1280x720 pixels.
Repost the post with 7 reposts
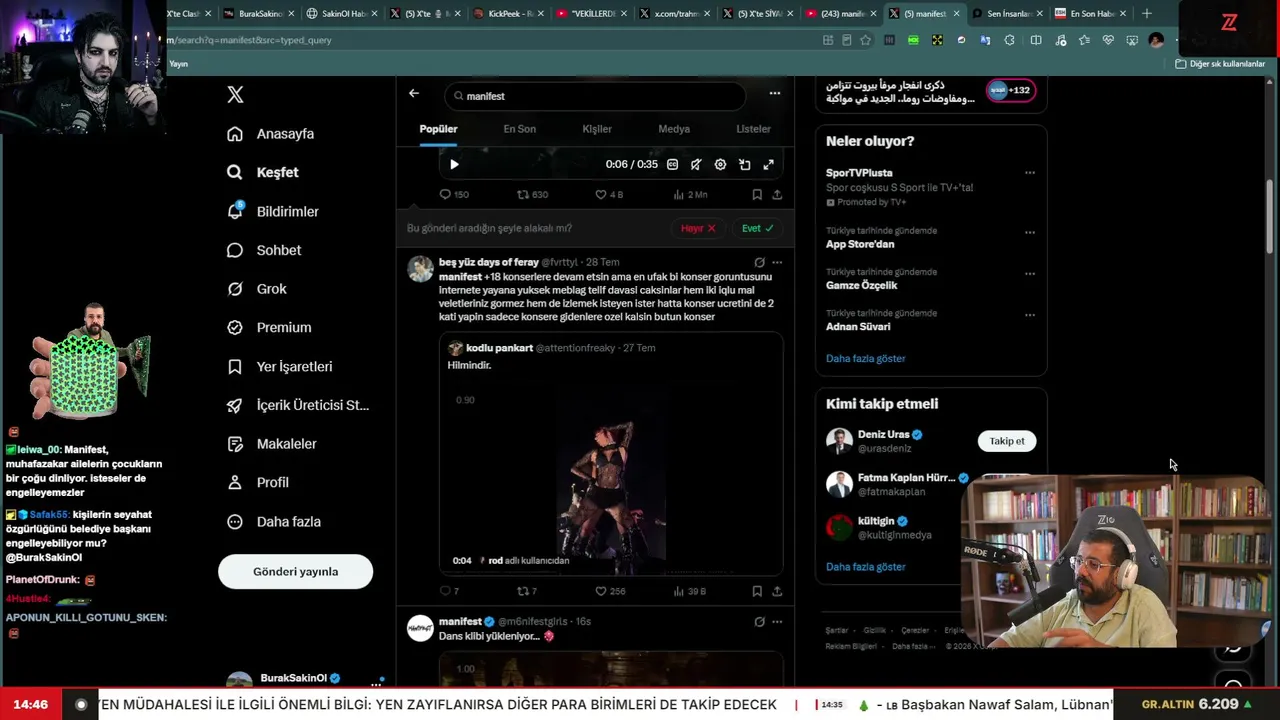[527, 591]
